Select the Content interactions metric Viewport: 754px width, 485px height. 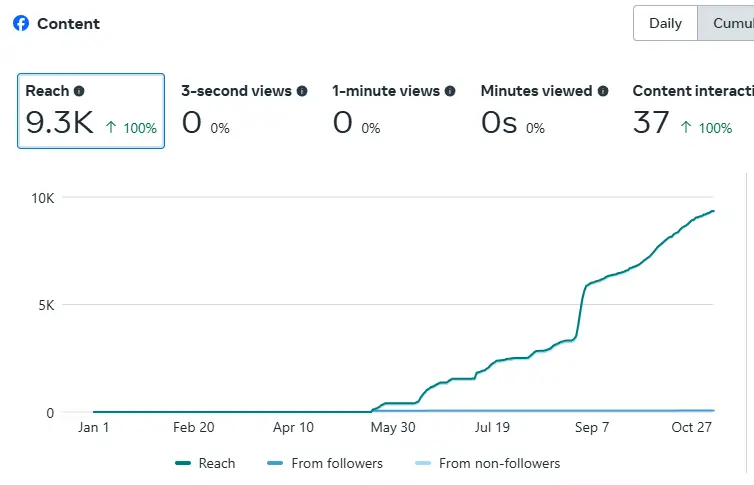pyautogui.click(x=692, y=110)
